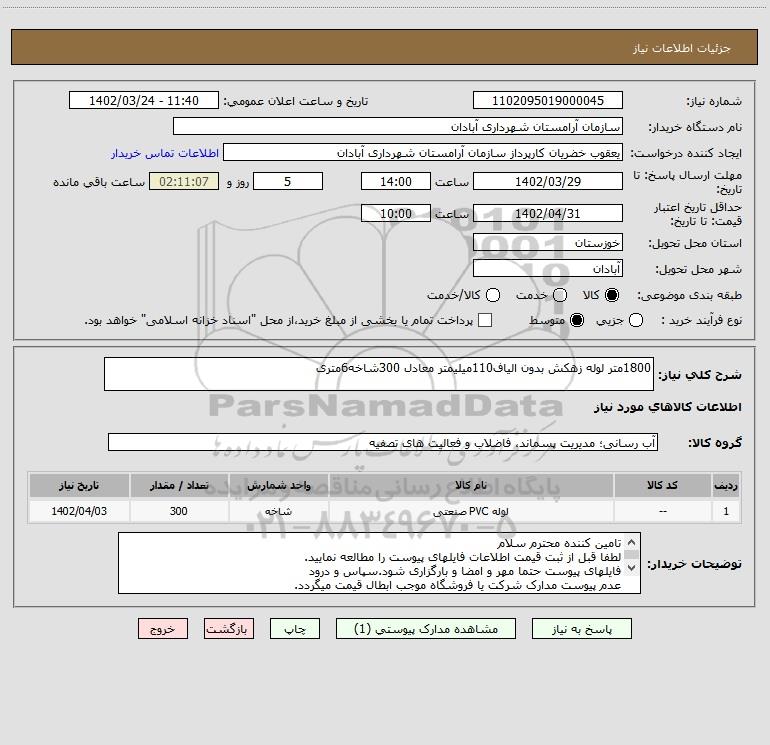Click the بازگشت back button
Image resolution: width=770 pixels, height=745 pixels.
coord(229,629)
